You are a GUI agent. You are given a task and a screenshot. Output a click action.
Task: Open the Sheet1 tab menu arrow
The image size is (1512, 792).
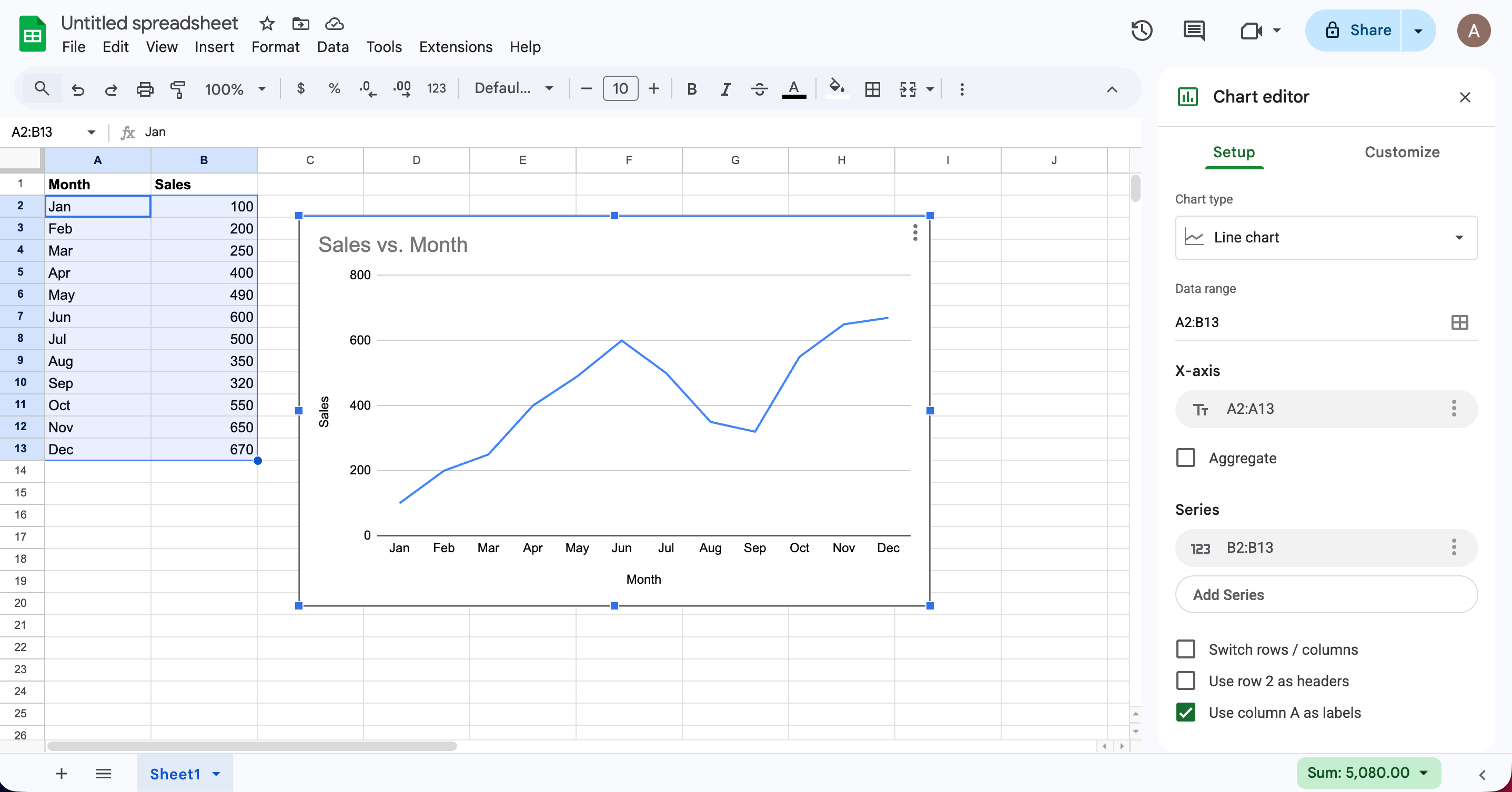pos(216,774)
